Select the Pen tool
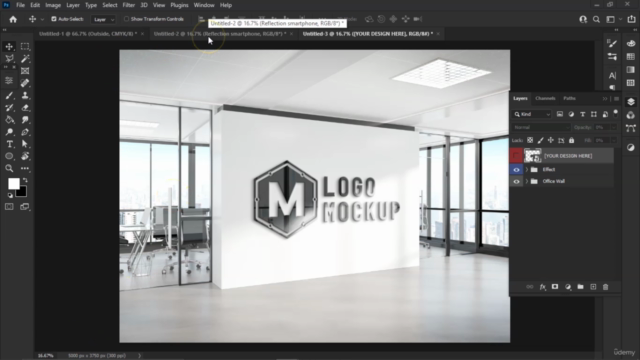Screen dimensions: 640x360 [25, 132]
